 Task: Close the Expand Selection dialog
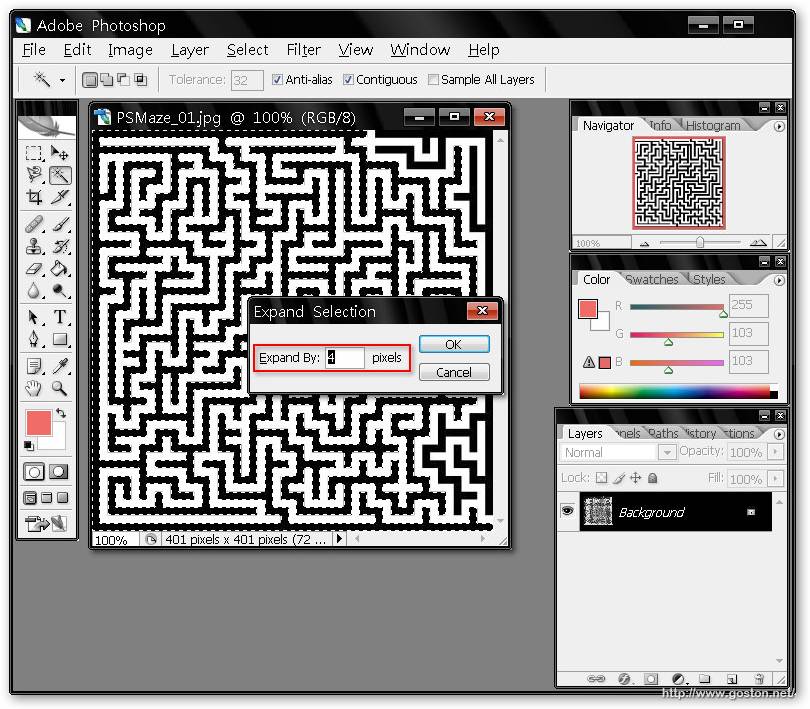(482, 311)
